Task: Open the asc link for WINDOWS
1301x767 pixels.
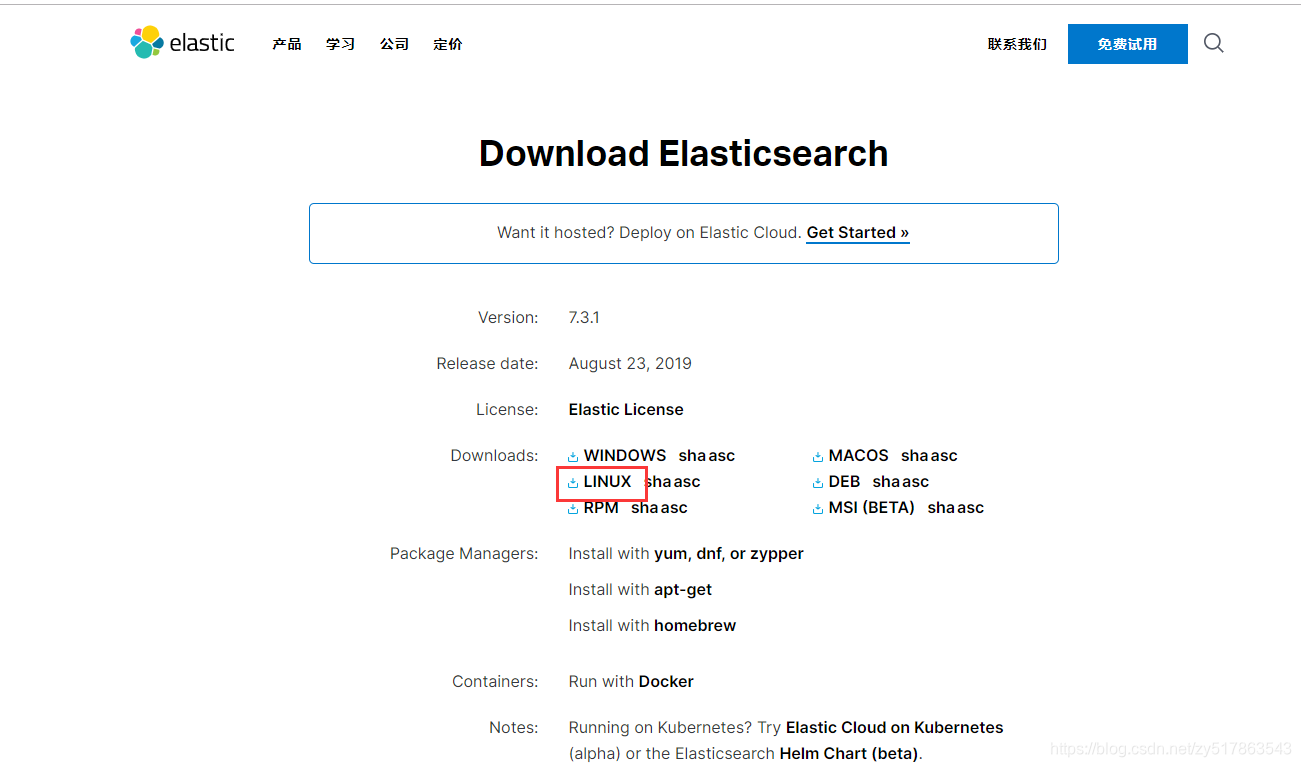Action: pyautogui.click(x=721, y=455)
